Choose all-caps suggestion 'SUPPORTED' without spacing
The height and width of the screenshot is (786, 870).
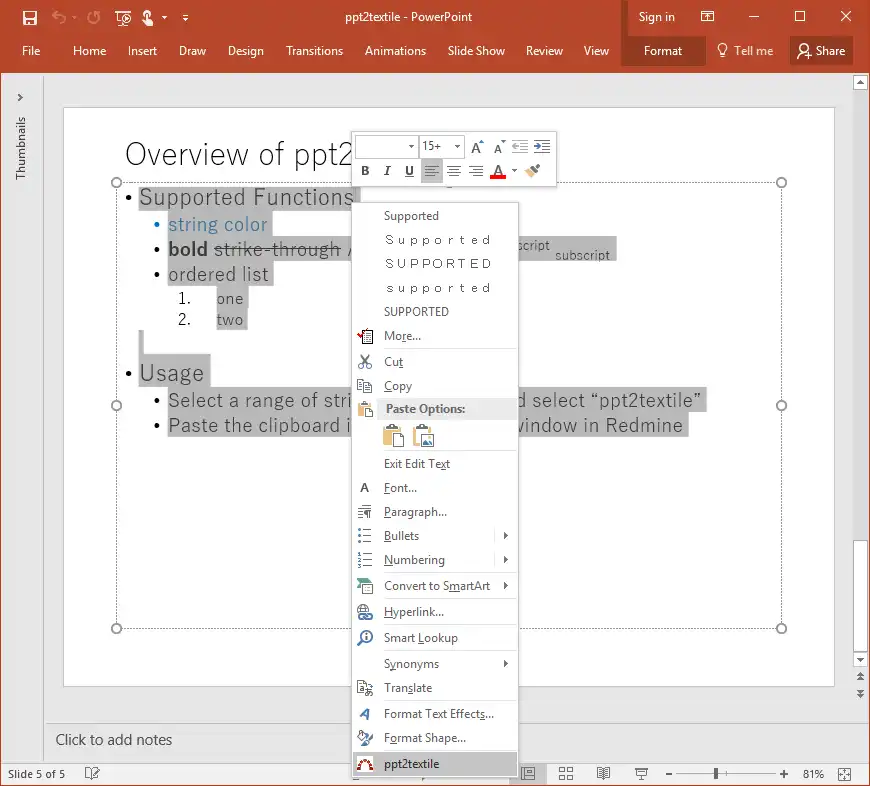click(x=416, y=312)
